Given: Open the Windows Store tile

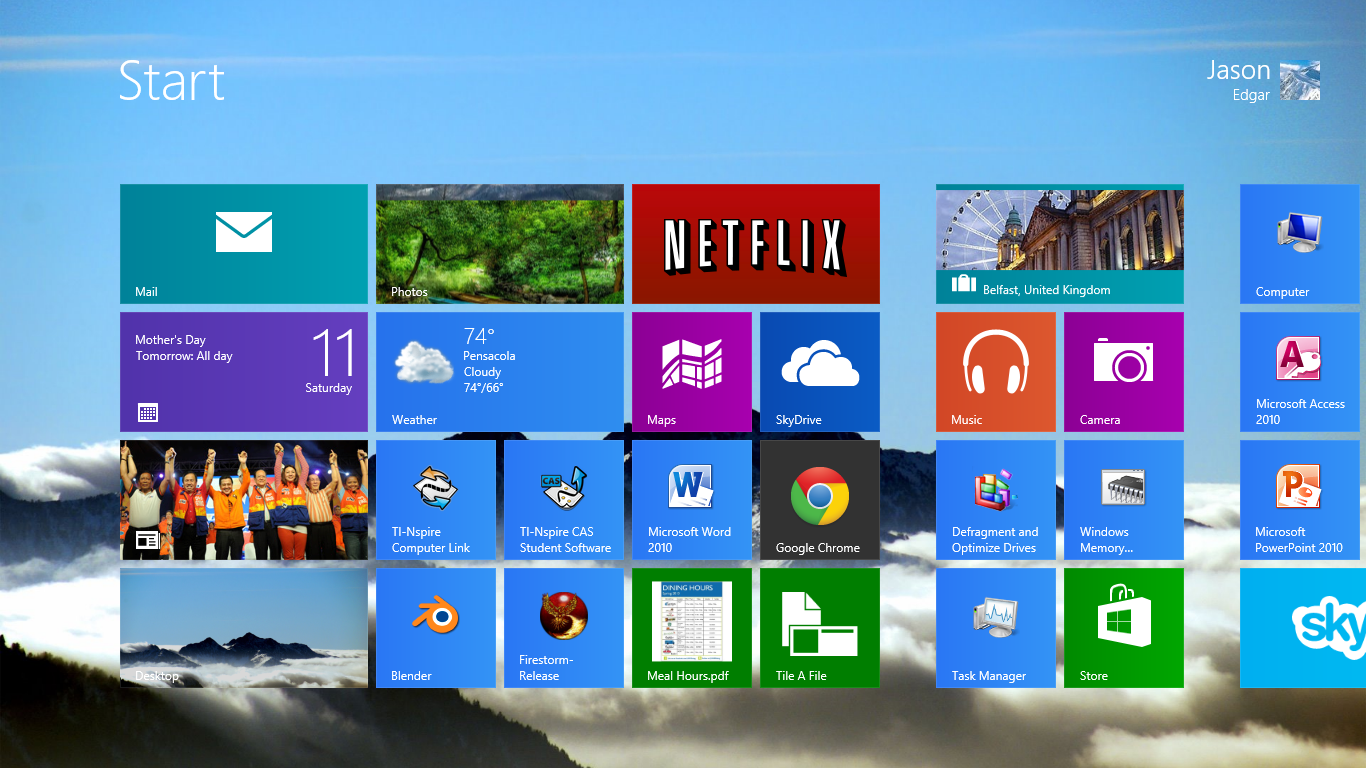Looking at the screenshot, I should (x=1124, y=628).
